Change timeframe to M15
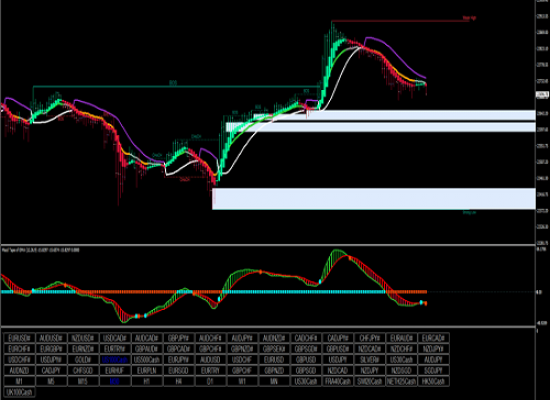 [83, 381]
